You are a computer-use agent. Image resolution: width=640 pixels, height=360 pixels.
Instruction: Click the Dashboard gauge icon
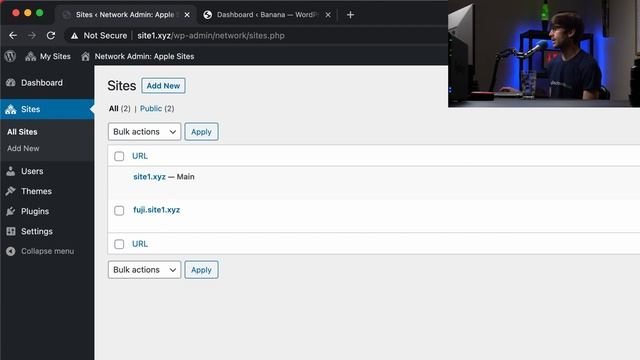pyautogui.click(x=11, y=83)
